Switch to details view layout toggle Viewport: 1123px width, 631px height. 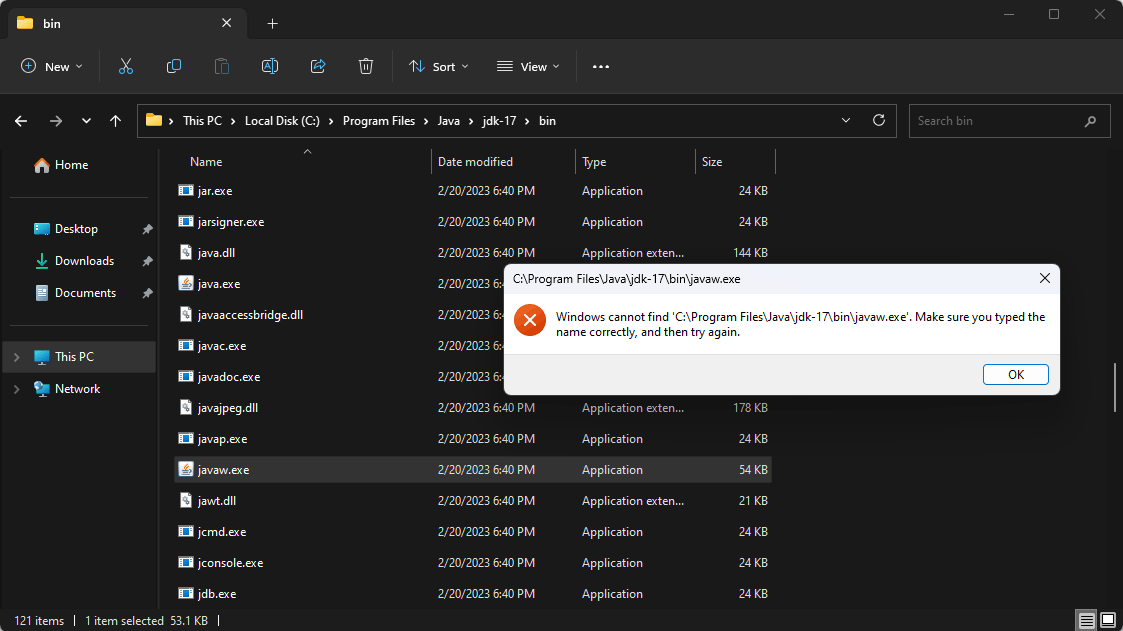(x=1085, y=620)
